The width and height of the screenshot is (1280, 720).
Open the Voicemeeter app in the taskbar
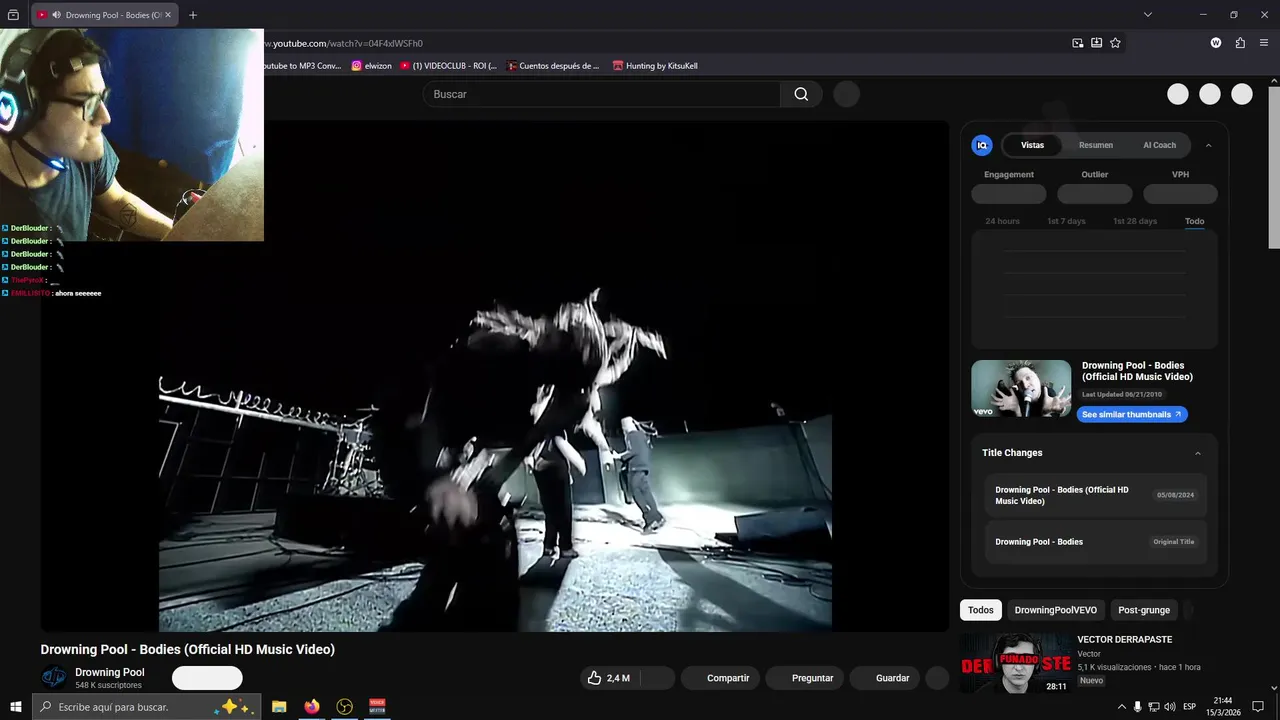378,707
